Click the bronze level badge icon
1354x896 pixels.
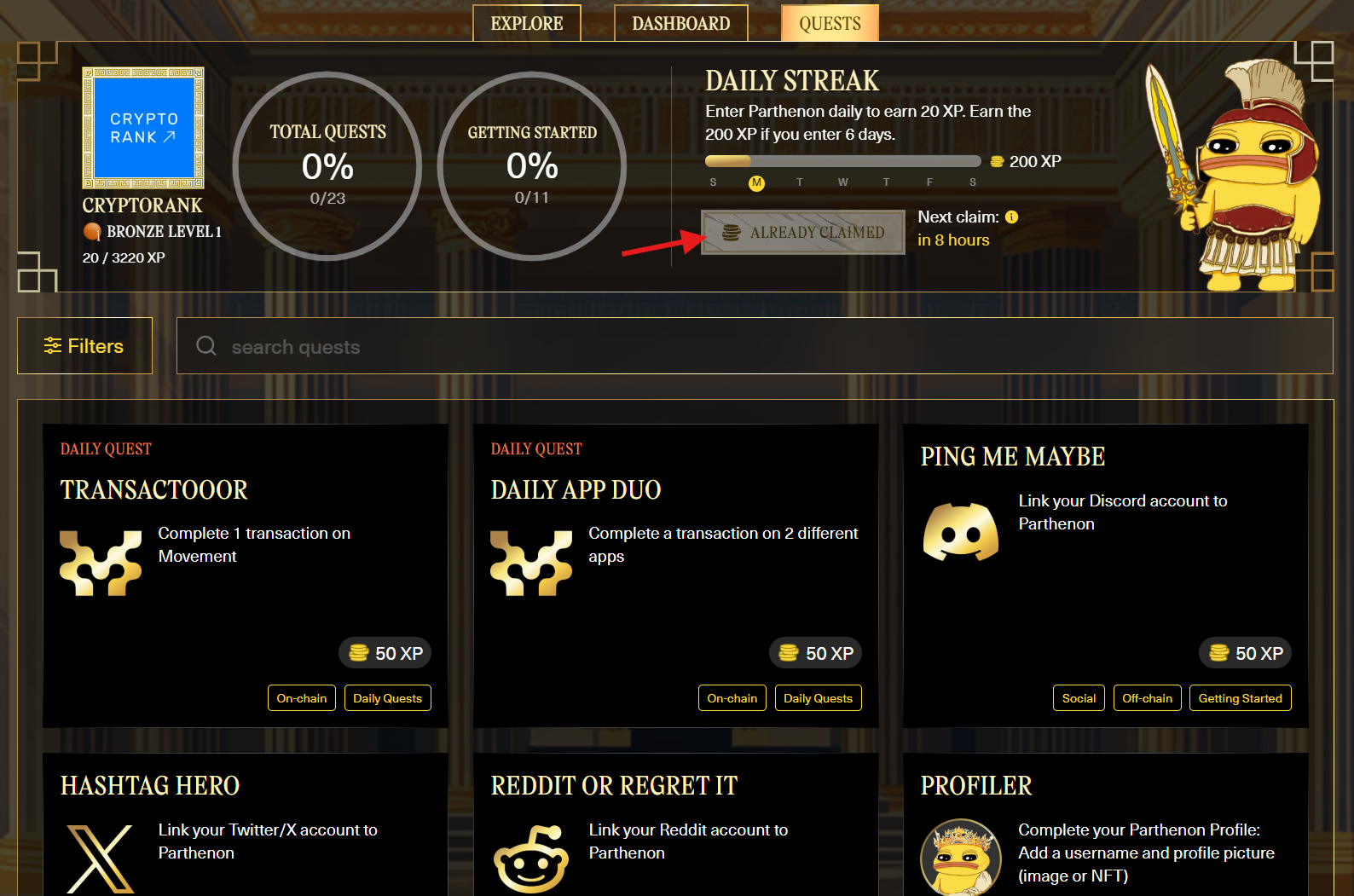92,231
